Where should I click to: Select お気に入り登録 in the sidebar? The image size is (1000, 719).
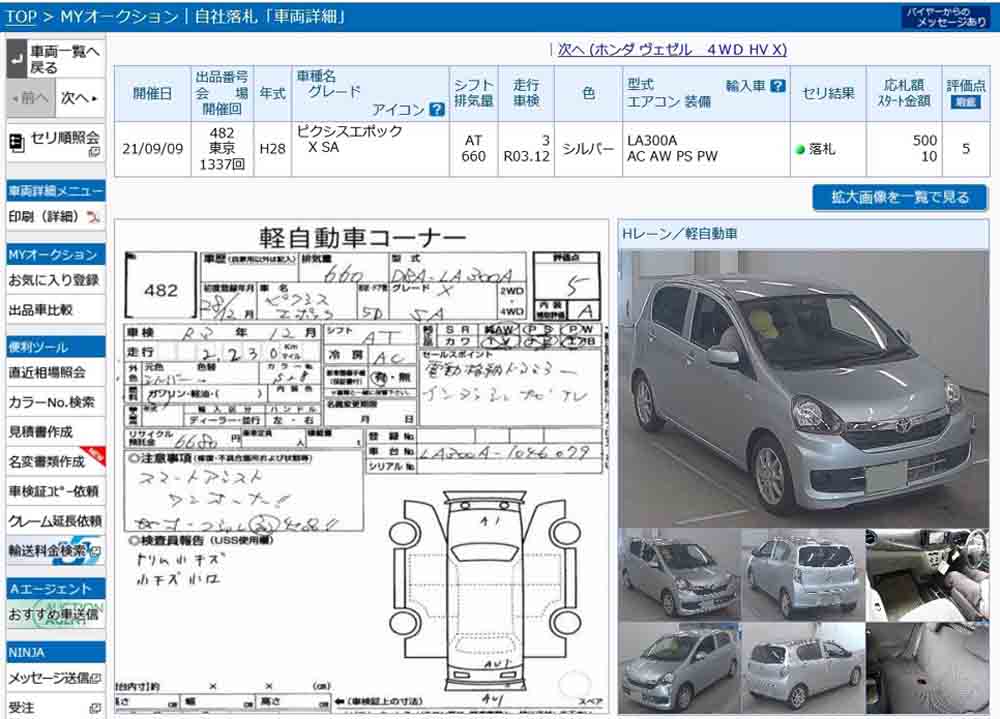click(x=55, y=280)
